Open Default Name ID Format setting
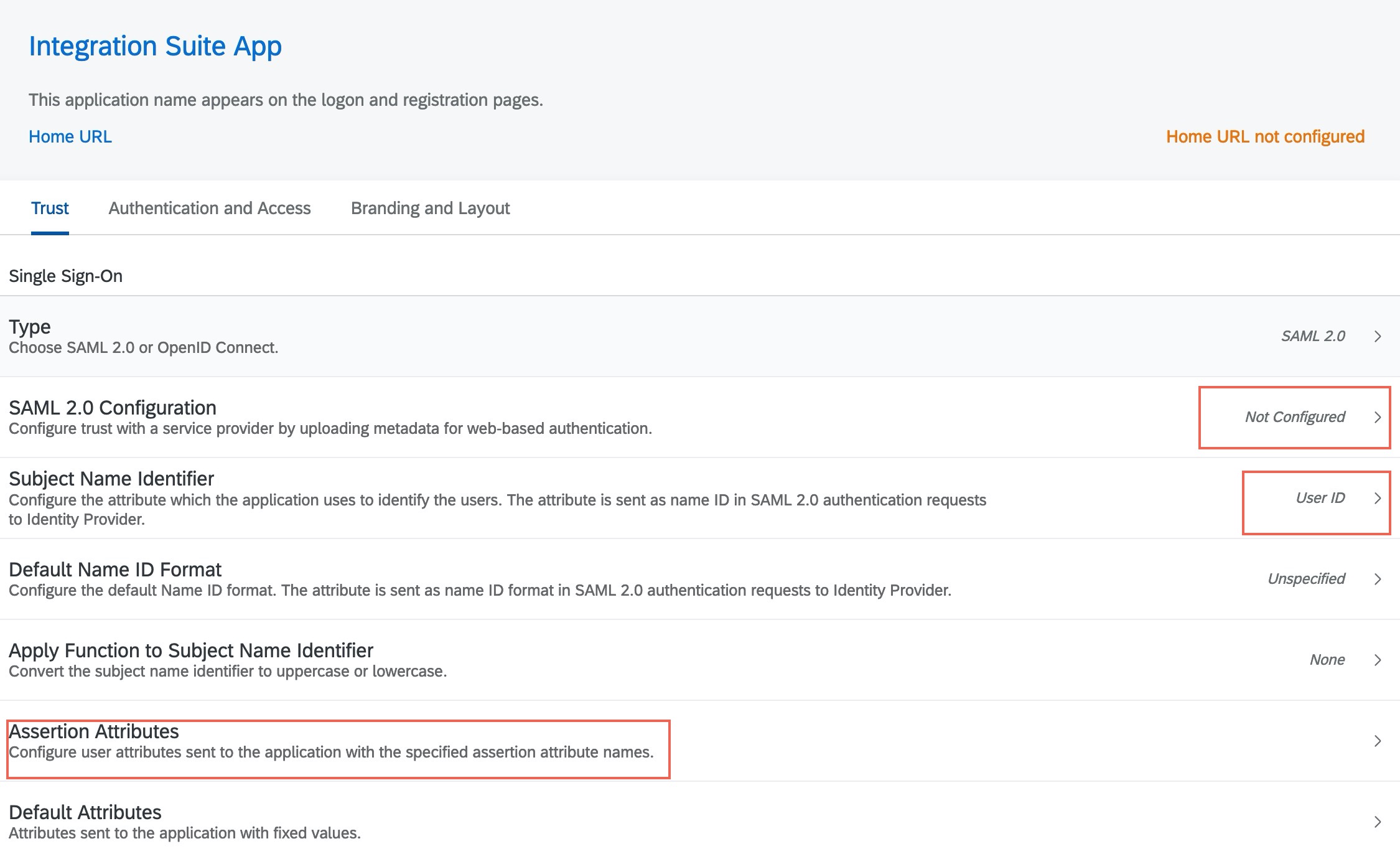The image size is (1400, 854). tap(115, 570)
